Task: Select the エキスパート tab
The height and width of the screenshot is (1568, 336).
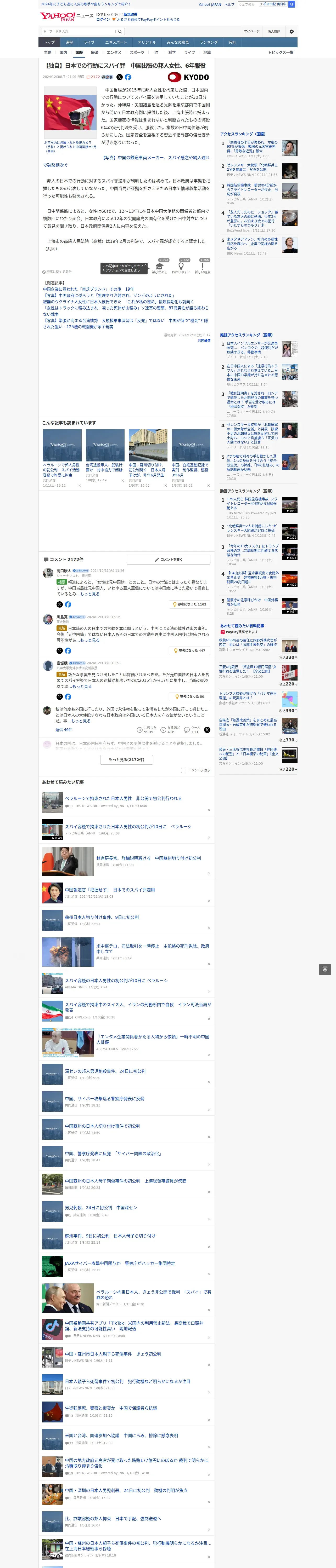Action: (116, 43)
